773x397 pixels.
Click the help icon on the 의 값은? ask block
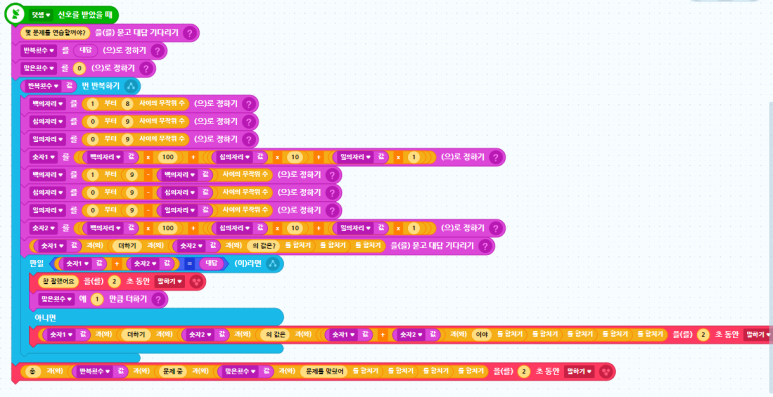pyautogui.click(x=485, y=246)
